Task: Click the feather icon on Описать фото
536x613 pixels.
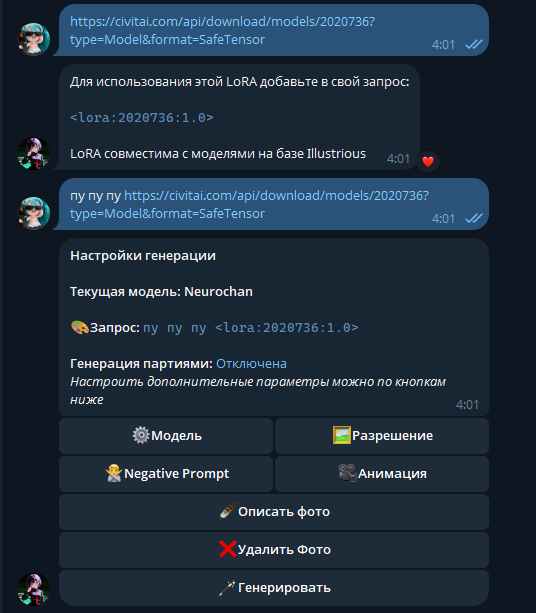Action: (228, 511)
